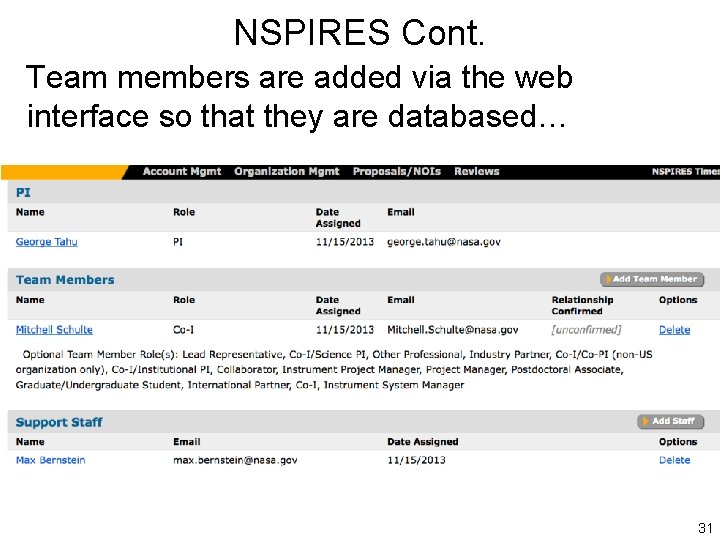Click the arrow icon on Add Team Member
The width and height of the screenshot is (720, 540).
608,279
